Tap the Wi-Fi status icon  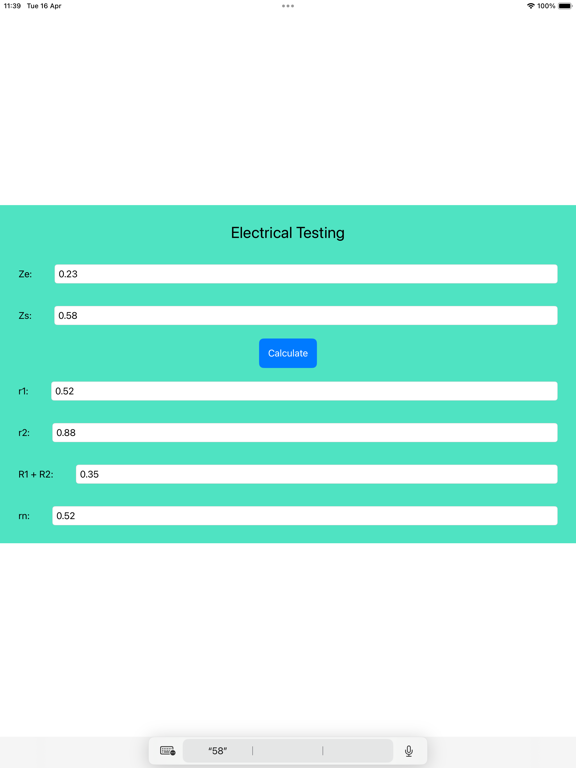coord(530,6)
